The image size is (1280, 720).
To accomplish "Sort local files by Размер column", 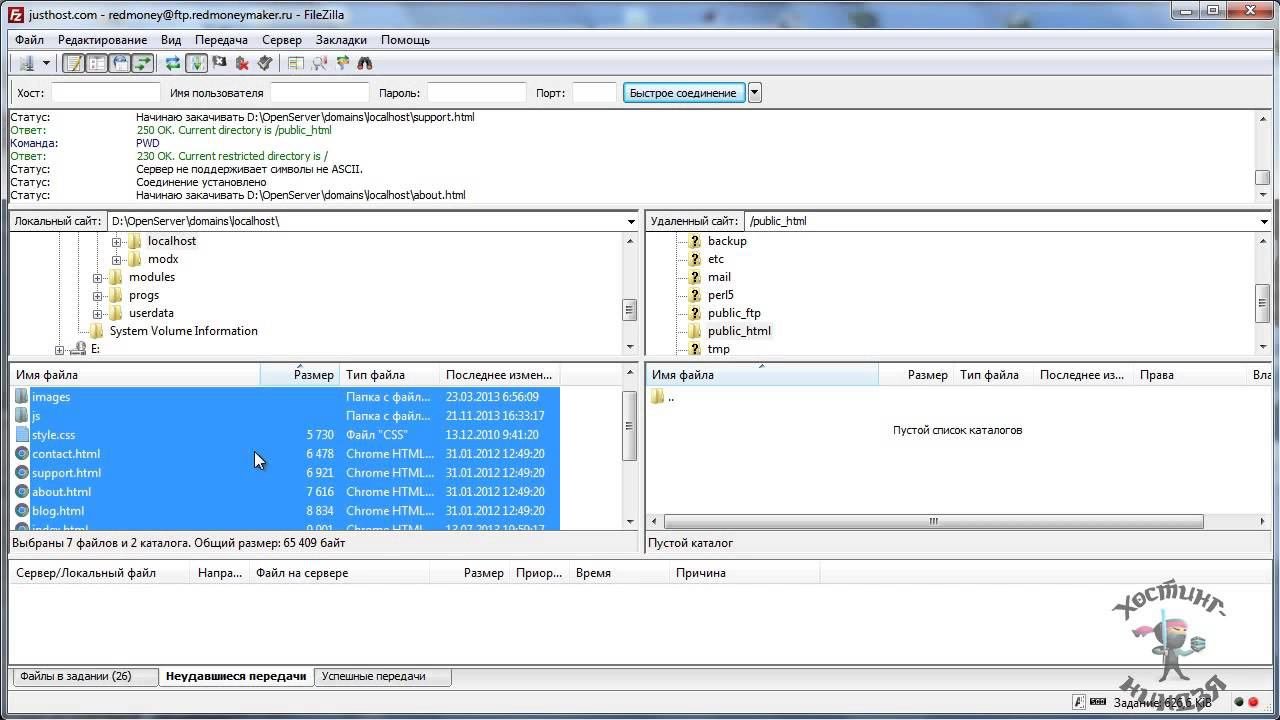I will pyautogui.click(x=300, y=375).
